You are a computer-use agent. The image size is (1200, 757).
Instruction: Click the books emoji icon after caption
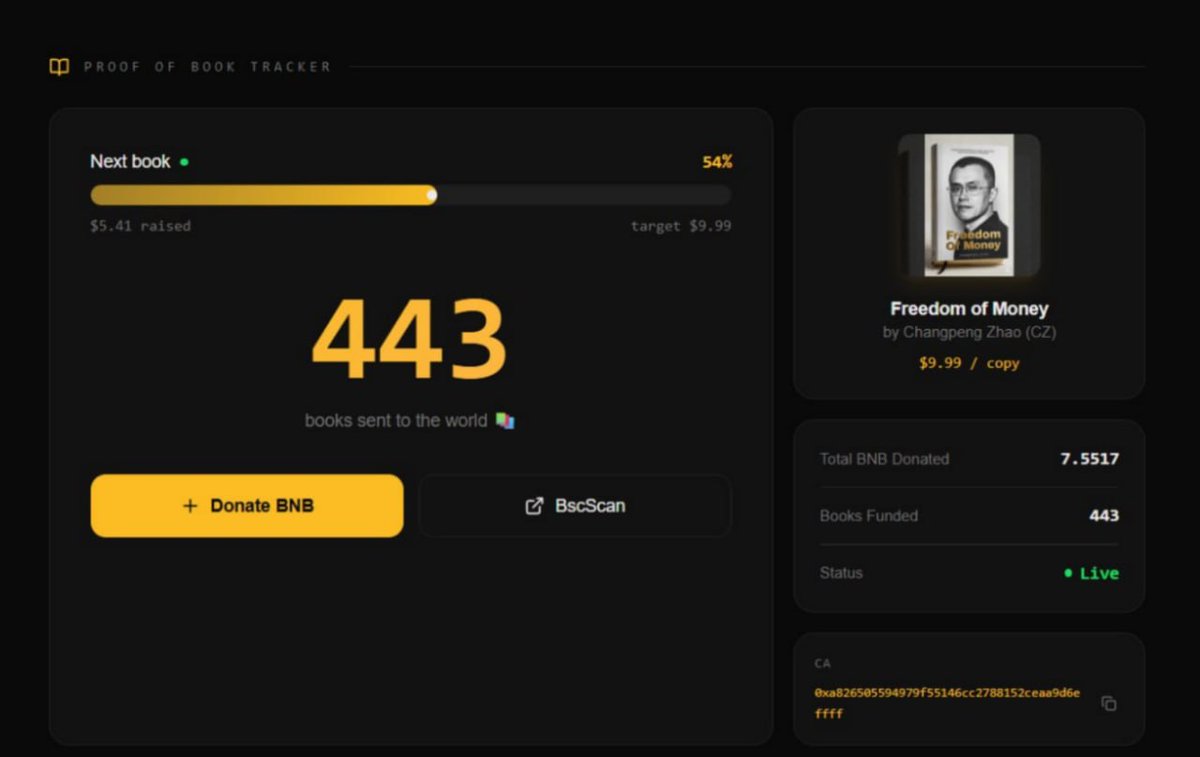pyautogui.click(x=505, y=421)
